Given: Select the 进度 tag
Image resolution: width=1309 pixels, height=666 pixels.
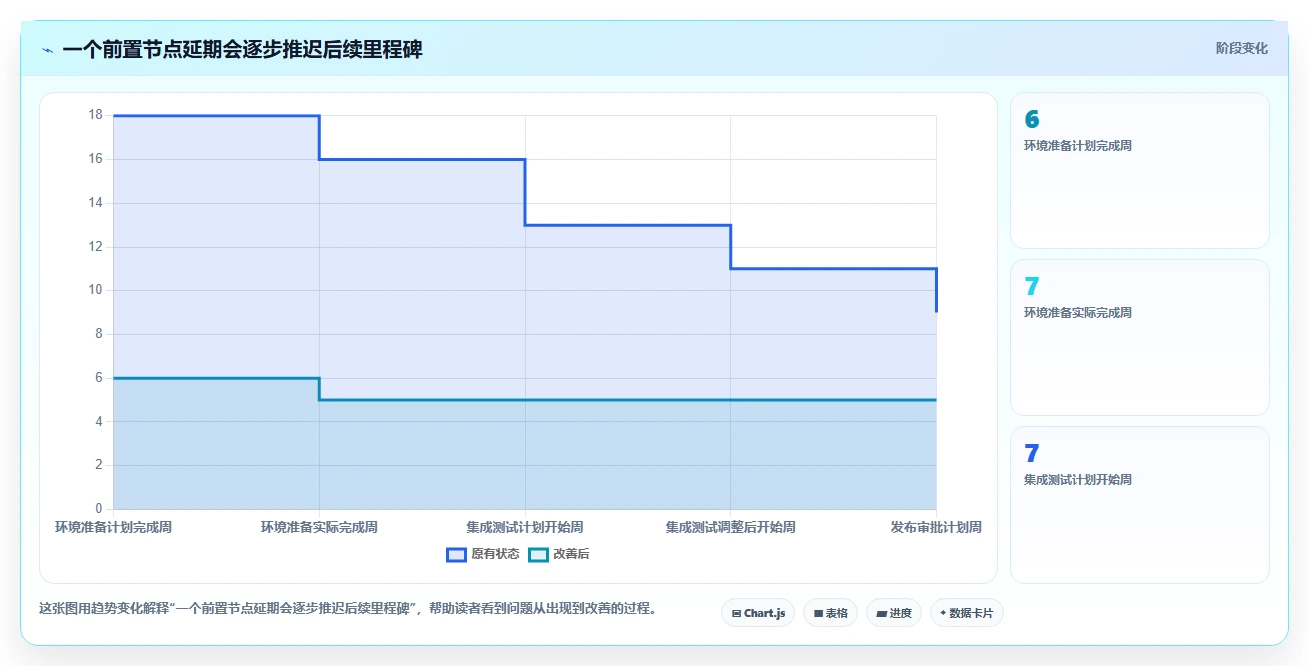Looking at the screenshot, I should coord(894,613).
